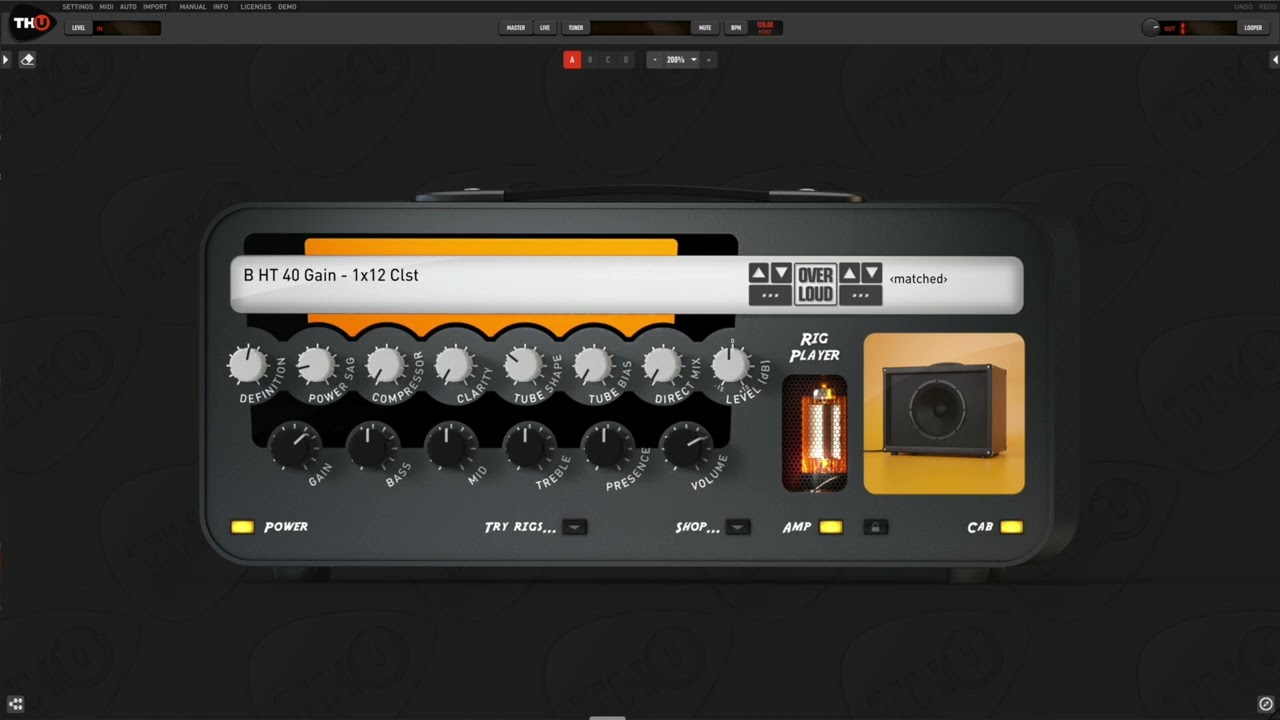Click the Tube Bias knob
This screenshot has height=720, width=1280.
[592, 366]
